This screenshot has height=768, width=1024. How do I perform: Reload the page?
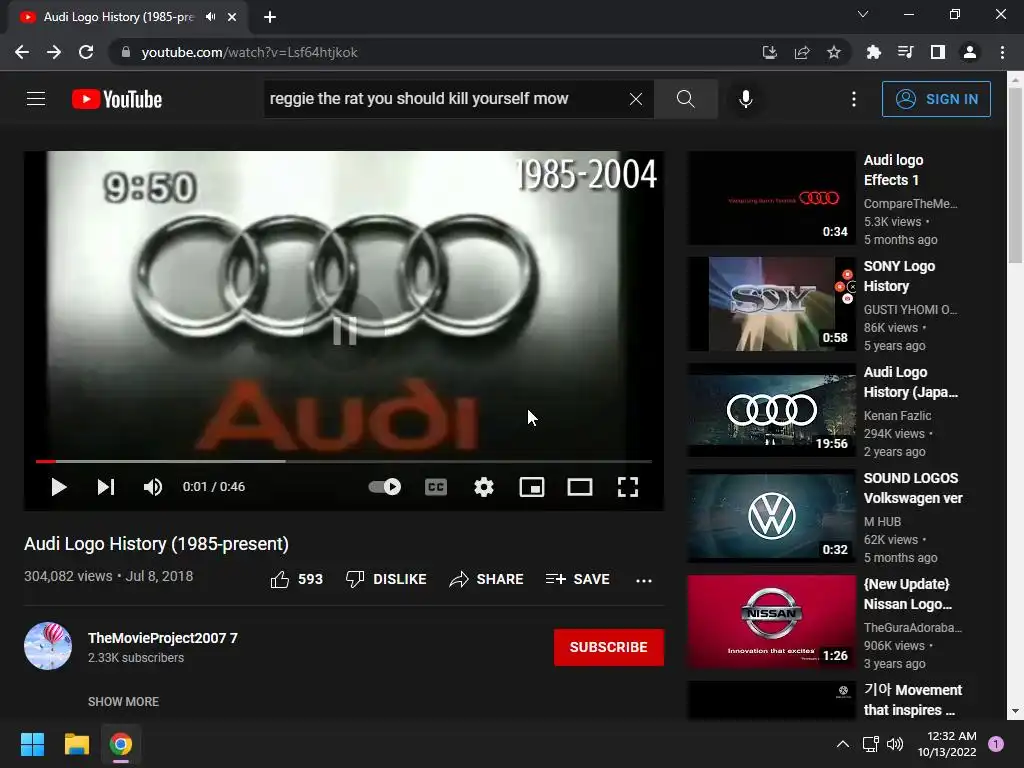[x=86, y=52]
